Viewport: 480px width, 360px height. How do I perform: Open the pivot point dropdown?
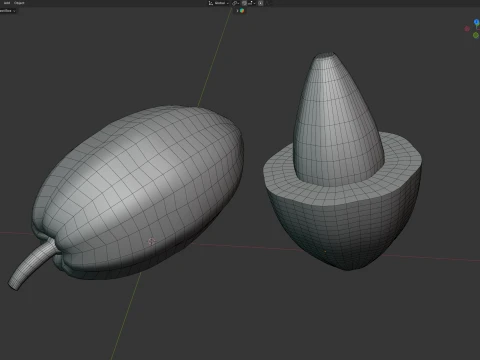(x=236, y=3)
